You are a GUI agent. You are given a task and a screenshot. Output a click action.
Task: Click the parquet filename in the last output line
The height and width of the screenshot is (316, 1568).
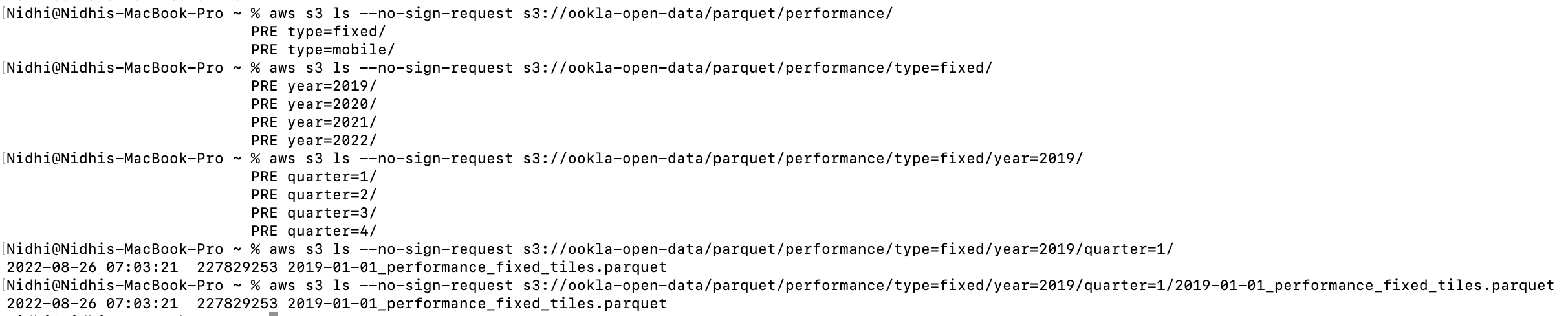pos(477,304)
